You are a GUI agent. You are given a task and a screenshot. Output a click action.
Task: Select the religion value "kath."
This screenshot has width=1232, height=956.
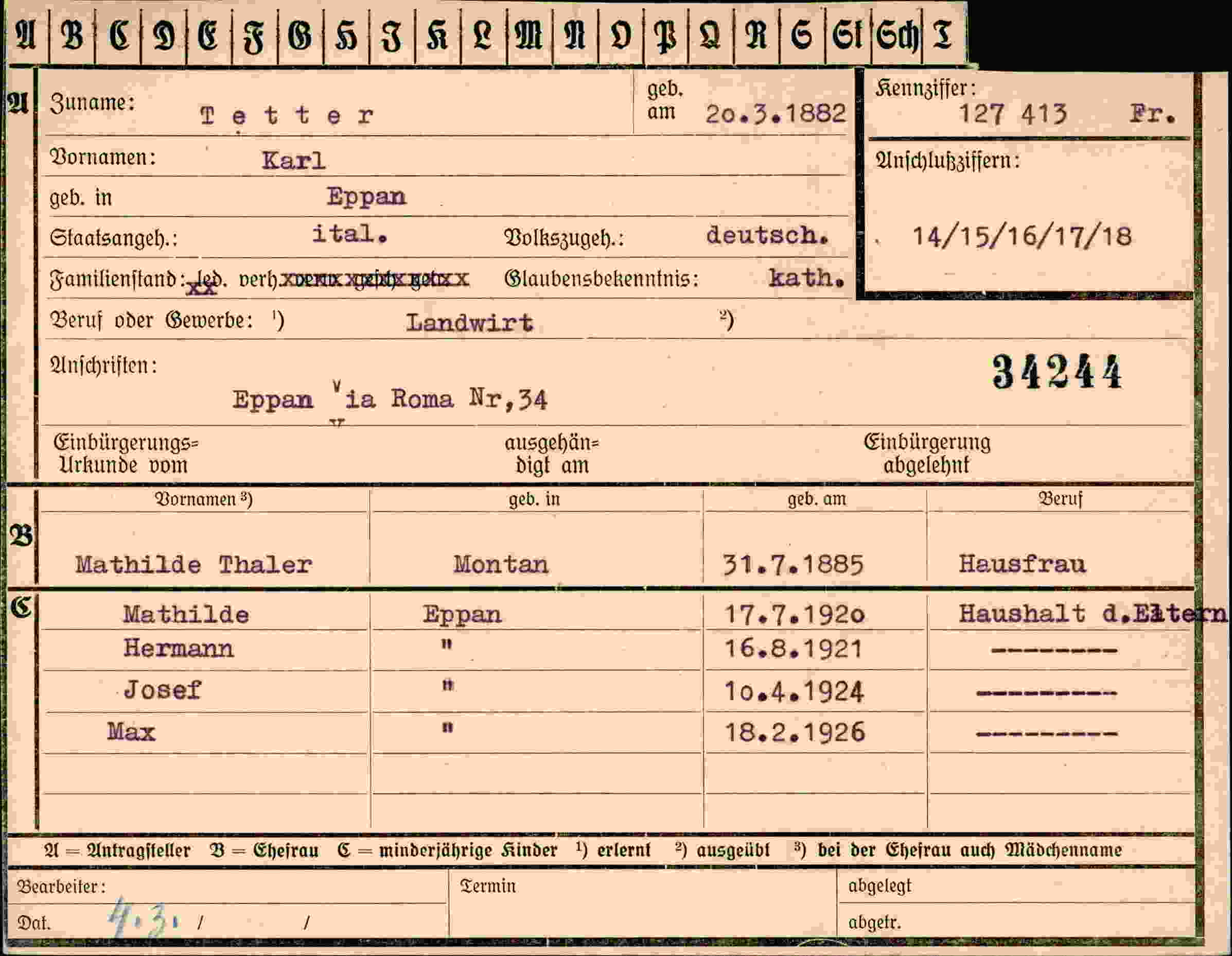click(x=807, y=277)
